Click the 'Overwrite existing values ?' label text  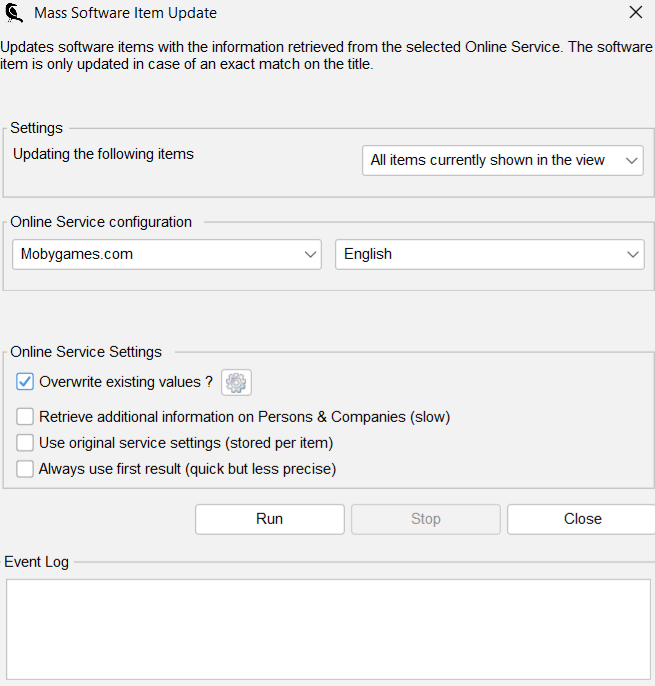coord(126,382)
